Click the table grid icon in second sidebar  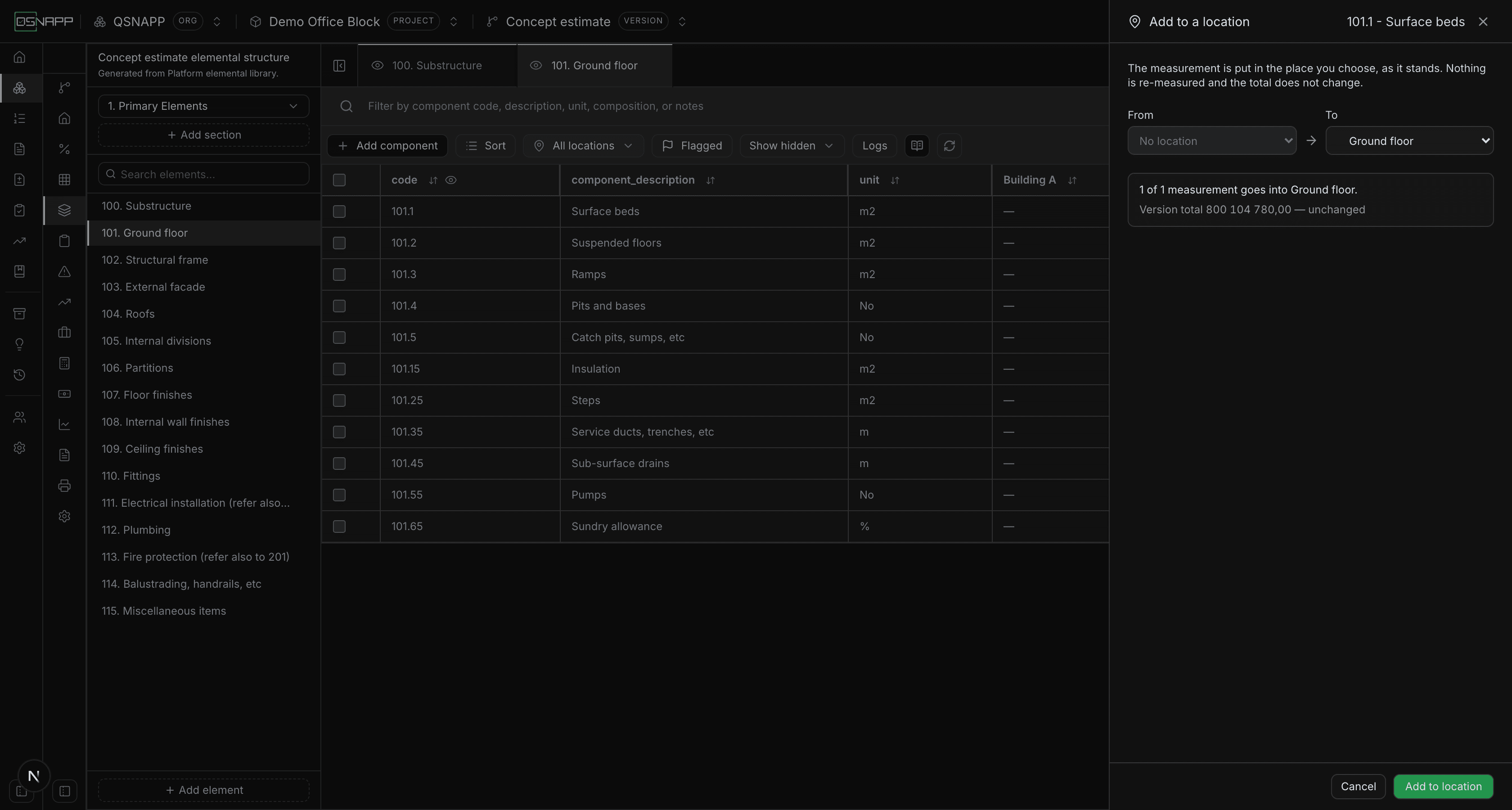(x=64, y=180)
